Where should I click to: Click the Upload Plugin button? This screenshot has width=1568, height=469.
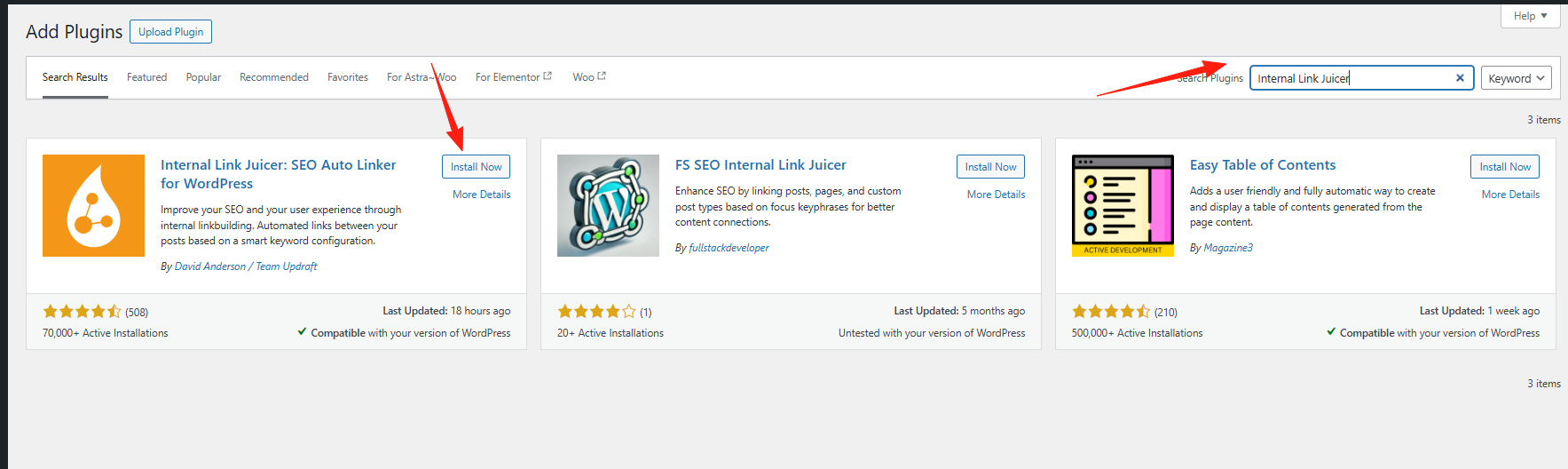tap(170, 32)
